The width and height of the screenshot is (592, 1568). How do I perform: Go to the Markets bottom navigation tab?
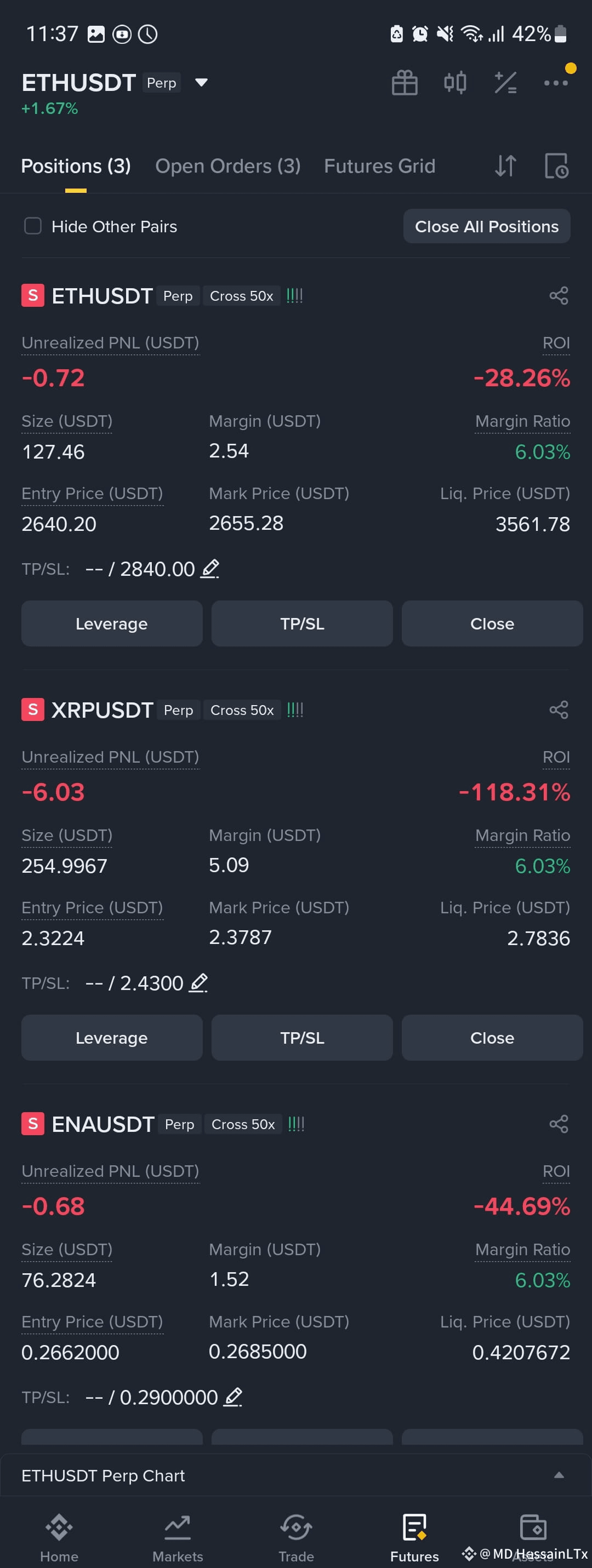[x=177, y=1537]
